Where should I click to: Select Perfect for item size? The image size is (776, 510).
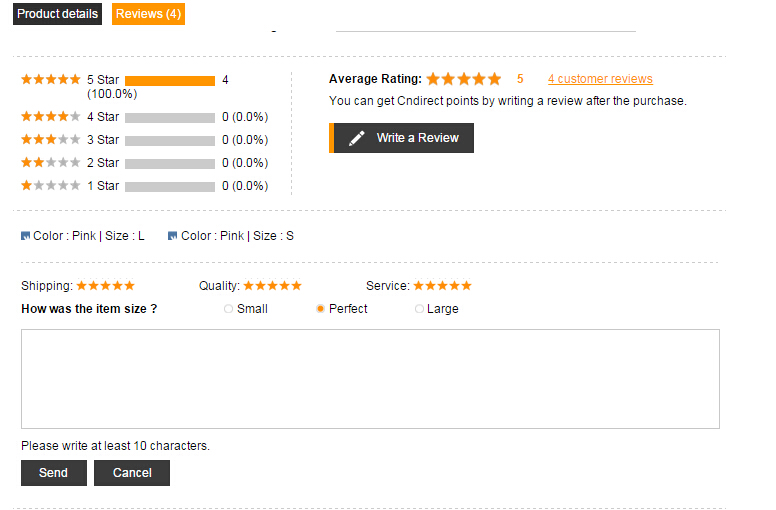[x=320, y=309]
